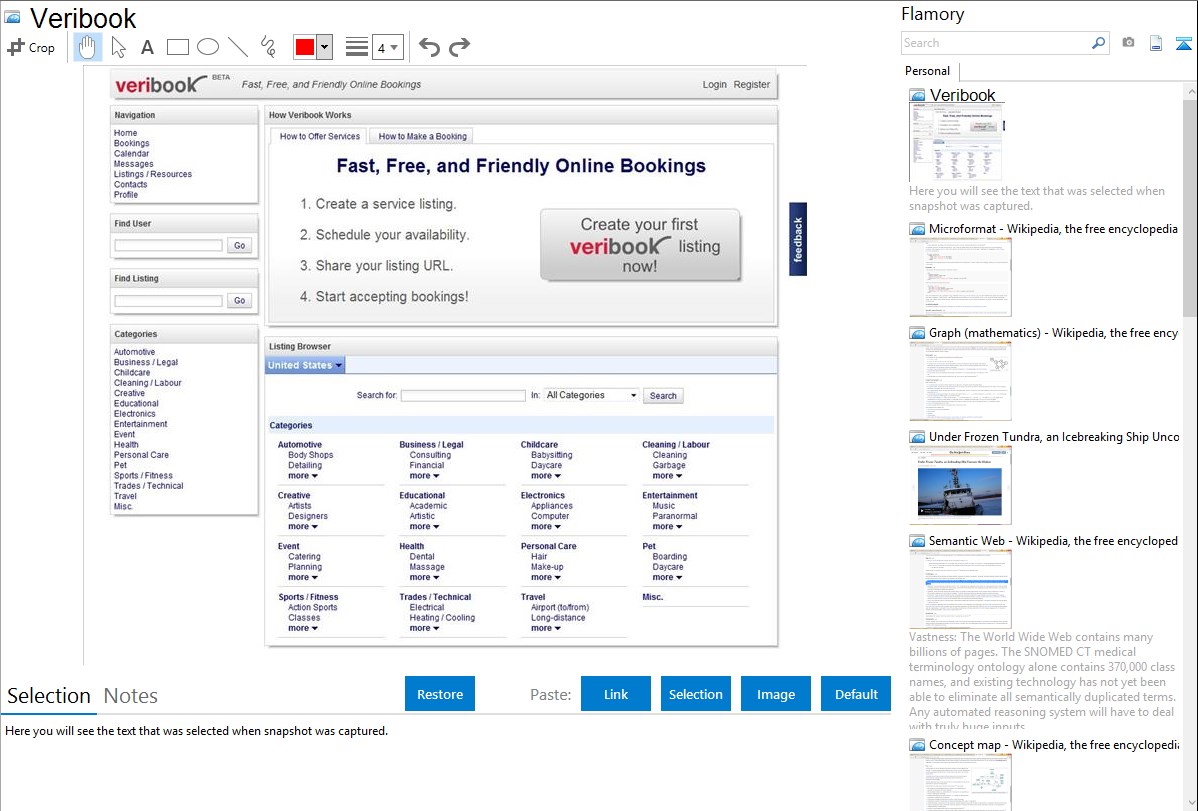Click Go next to Find Listing field

tap(239, 300)
